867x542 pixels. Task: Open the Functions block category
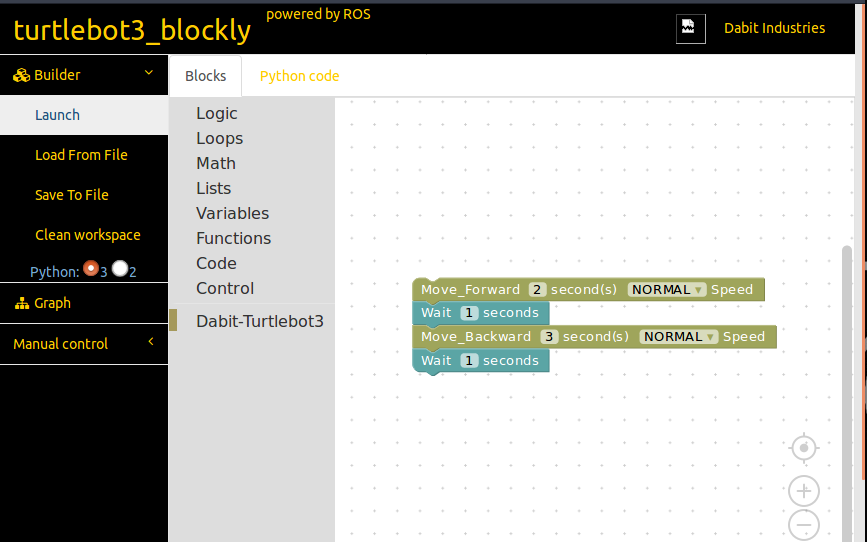(233, 238)
